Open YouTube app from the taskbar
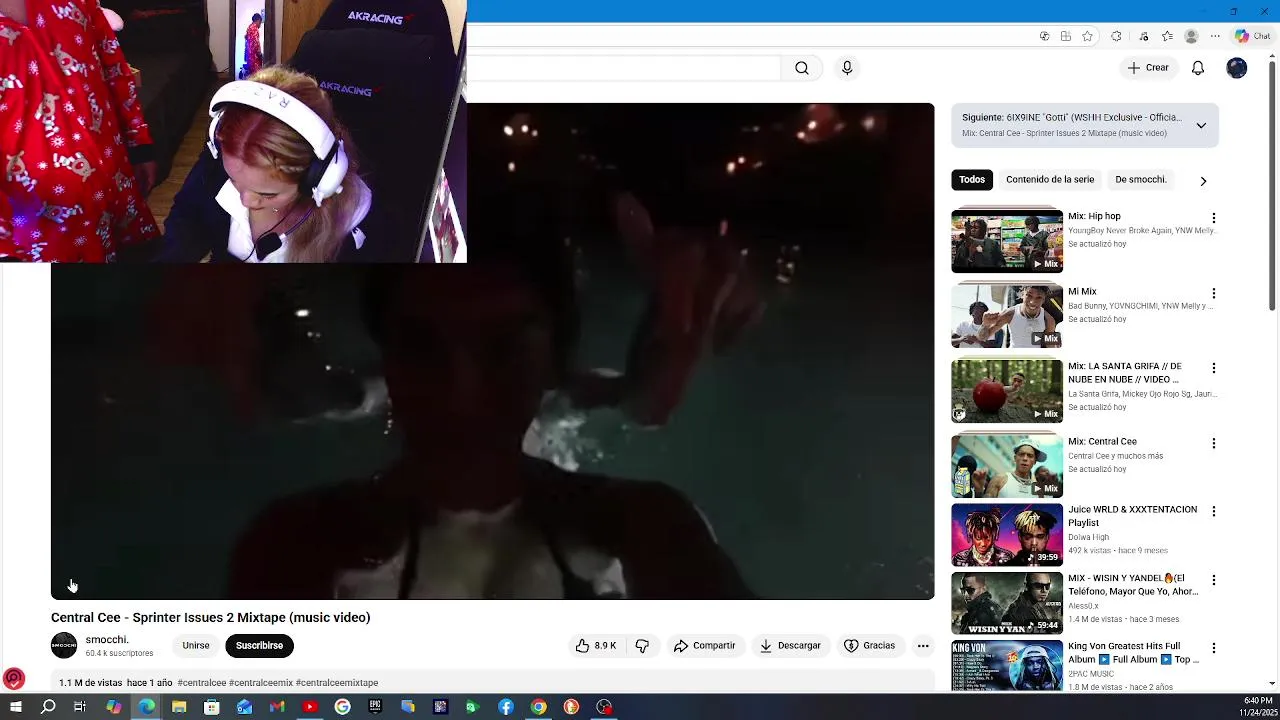 click(310, 707)
